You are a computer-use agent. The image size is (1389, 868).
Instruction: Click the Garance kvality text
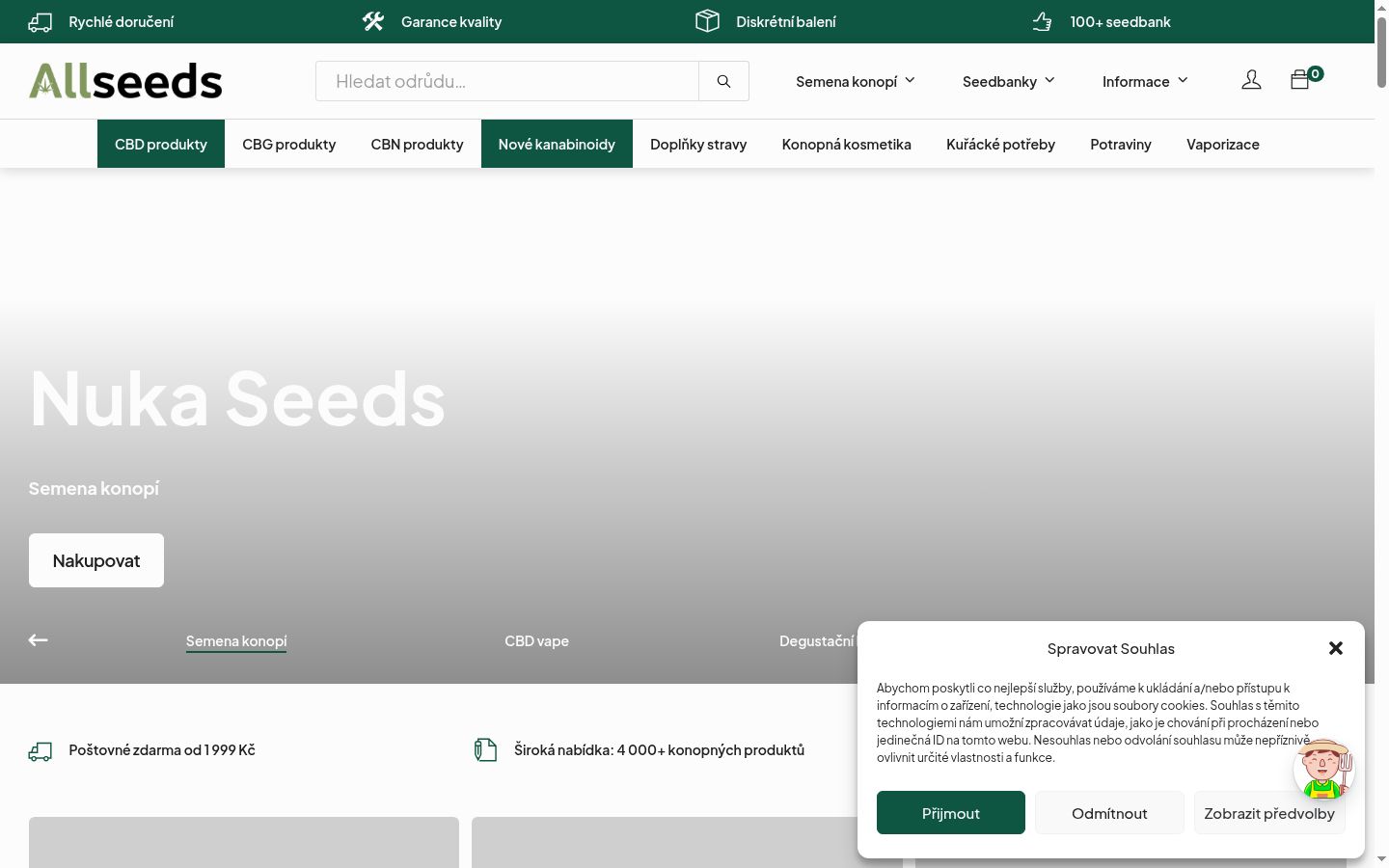451,22
